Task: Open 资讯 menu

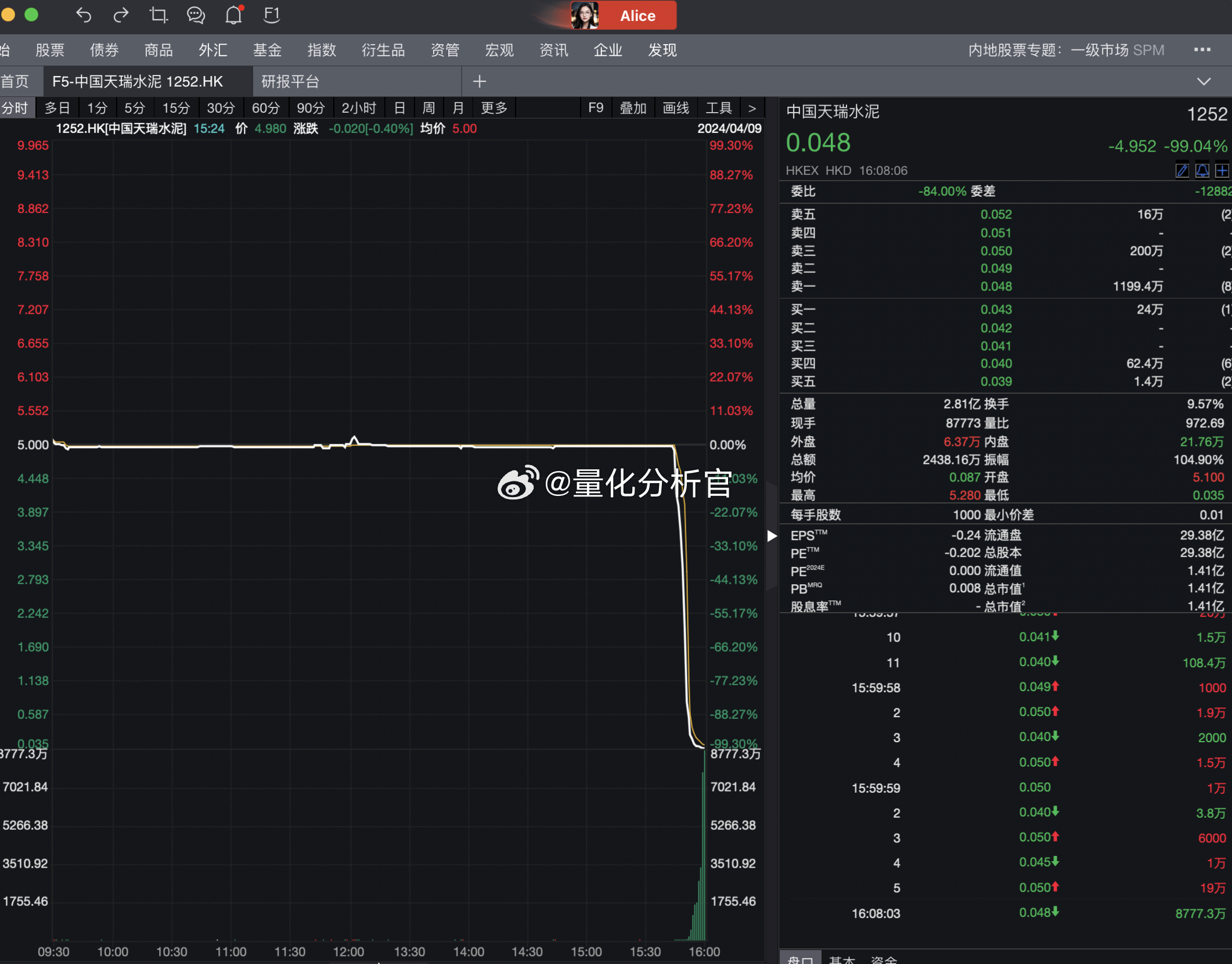Action: (554, 51)
